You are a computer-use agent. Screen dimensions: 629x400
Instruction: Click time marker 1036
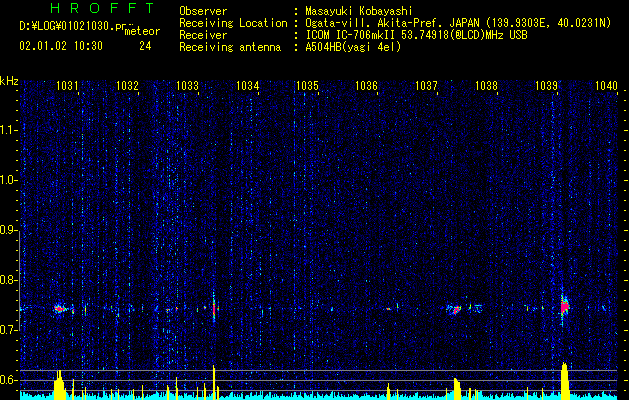pos(367,86)
